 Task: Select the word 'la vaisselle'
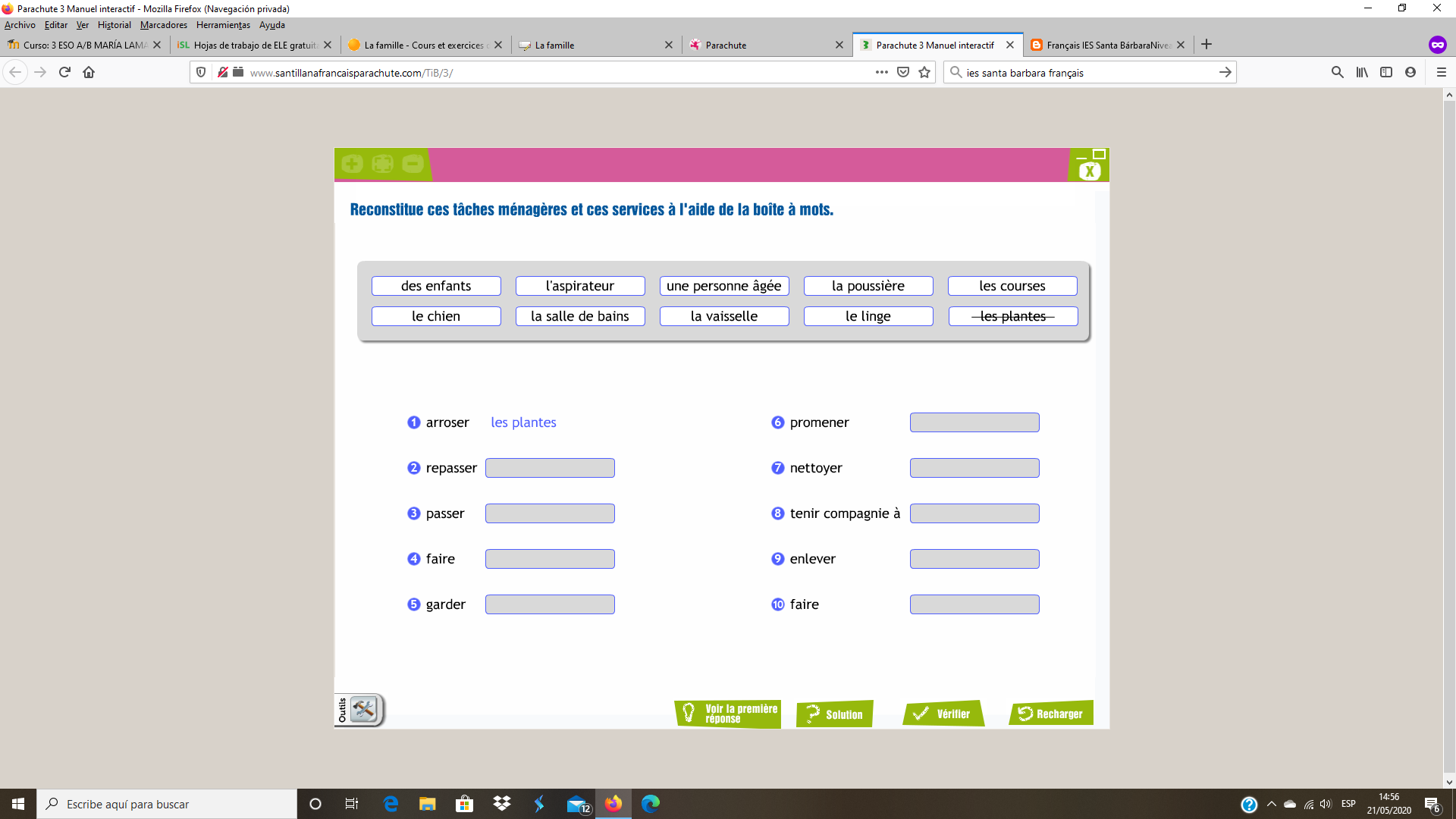(723, 316)
